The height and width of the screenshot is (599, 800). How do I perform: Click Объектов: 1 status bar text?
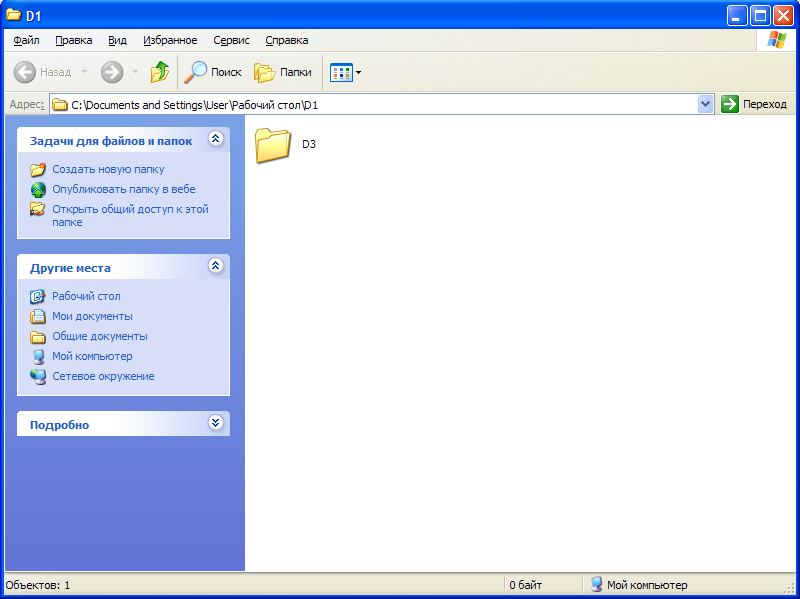click(x=38, y=585)
